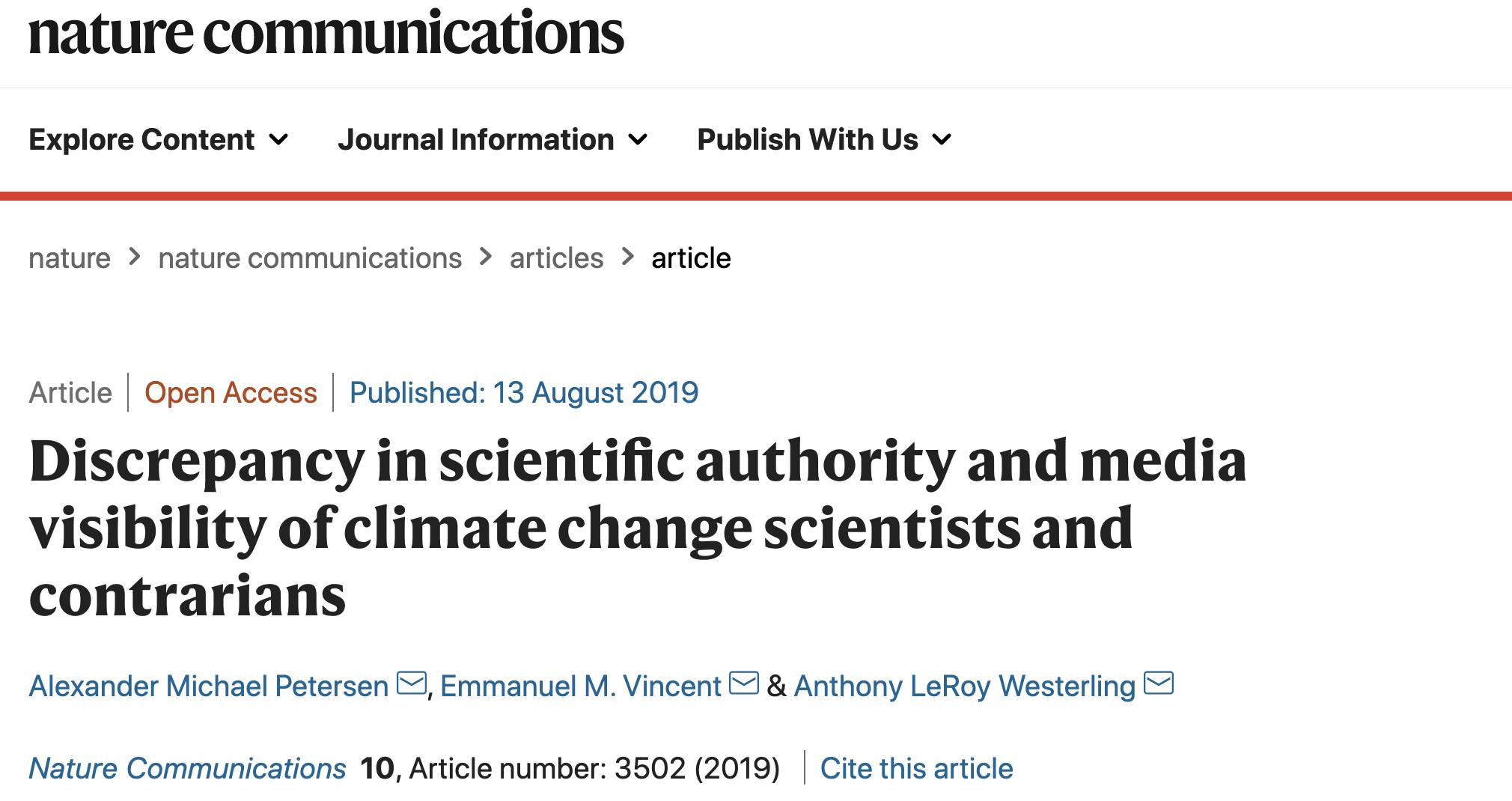Open the Publish With Us menu

point(807,140)
